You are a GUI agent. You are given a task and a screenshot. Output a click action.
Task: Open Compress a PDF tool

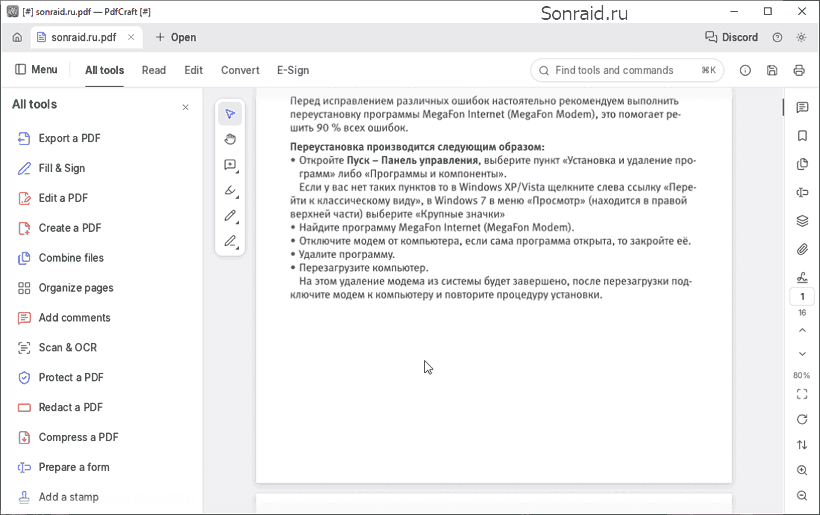68,437
